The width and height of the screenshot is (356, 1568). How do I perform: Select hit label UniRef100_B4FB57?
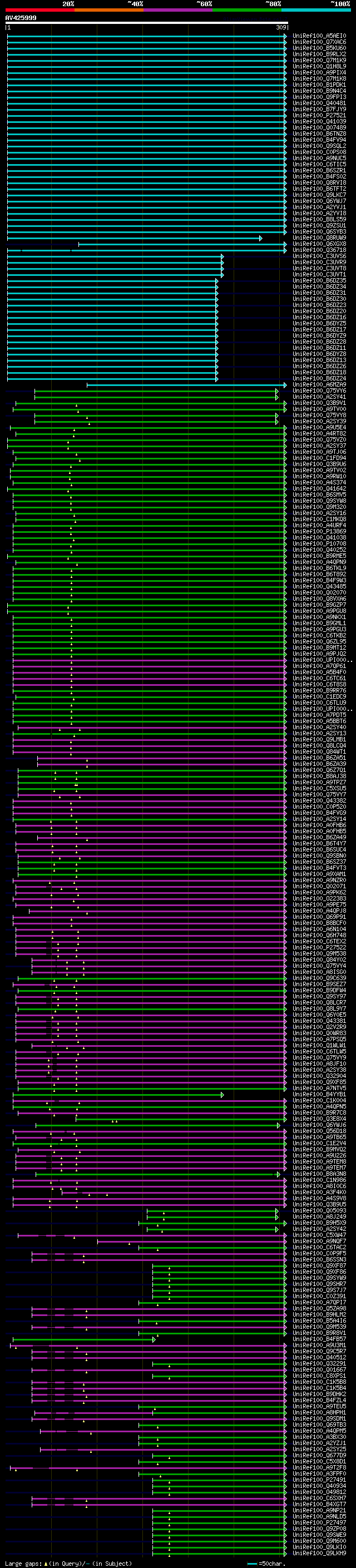[319, 1339]
